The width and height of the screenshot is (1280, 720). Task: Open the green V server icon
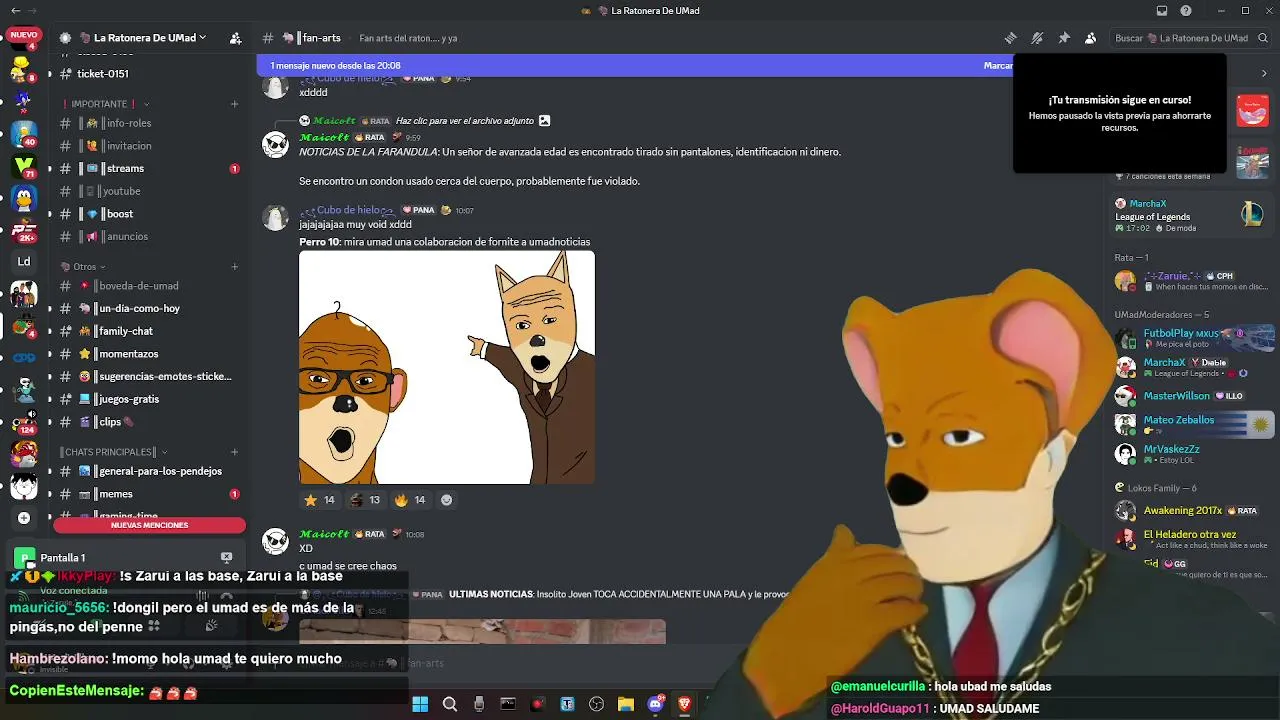24,166
